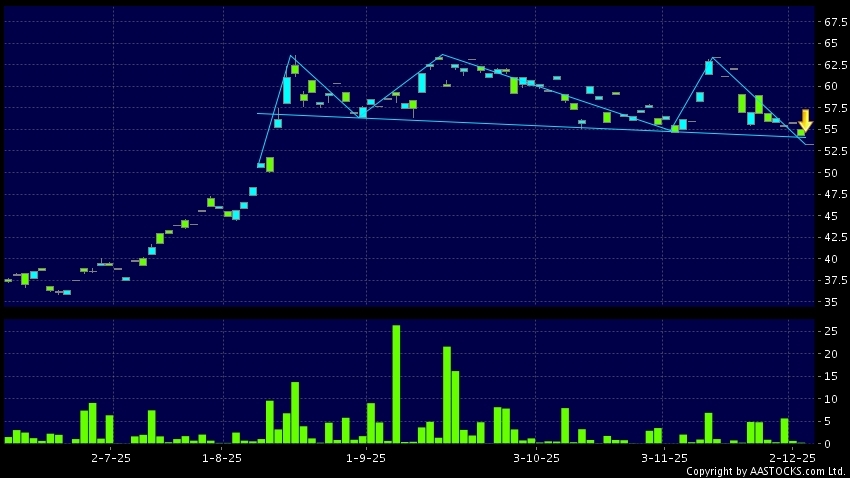
Task: Click the yellow down arrow signal marker
Action: [805, 121]
